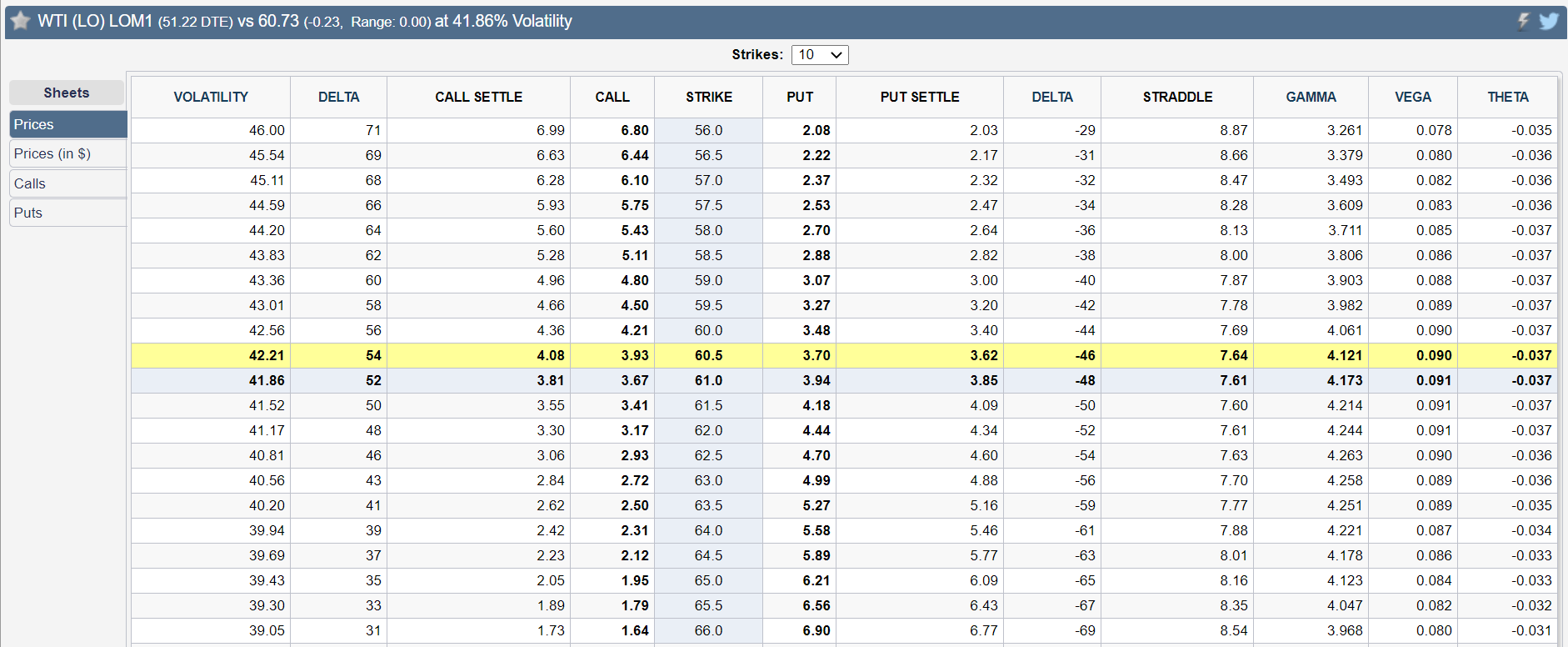
Task: Open the Strikes count dropdown
Action: [x=820, y=55]
